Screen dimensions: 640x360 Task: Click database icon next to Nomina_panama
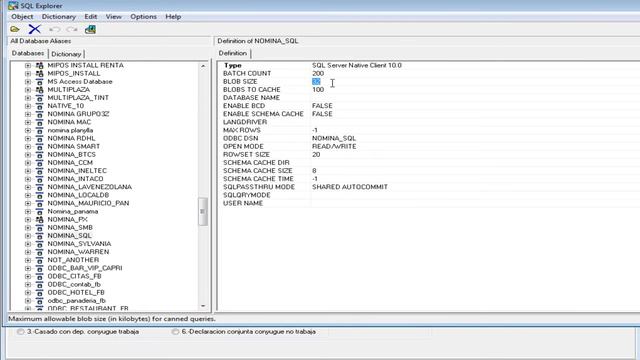click(39, 211)
